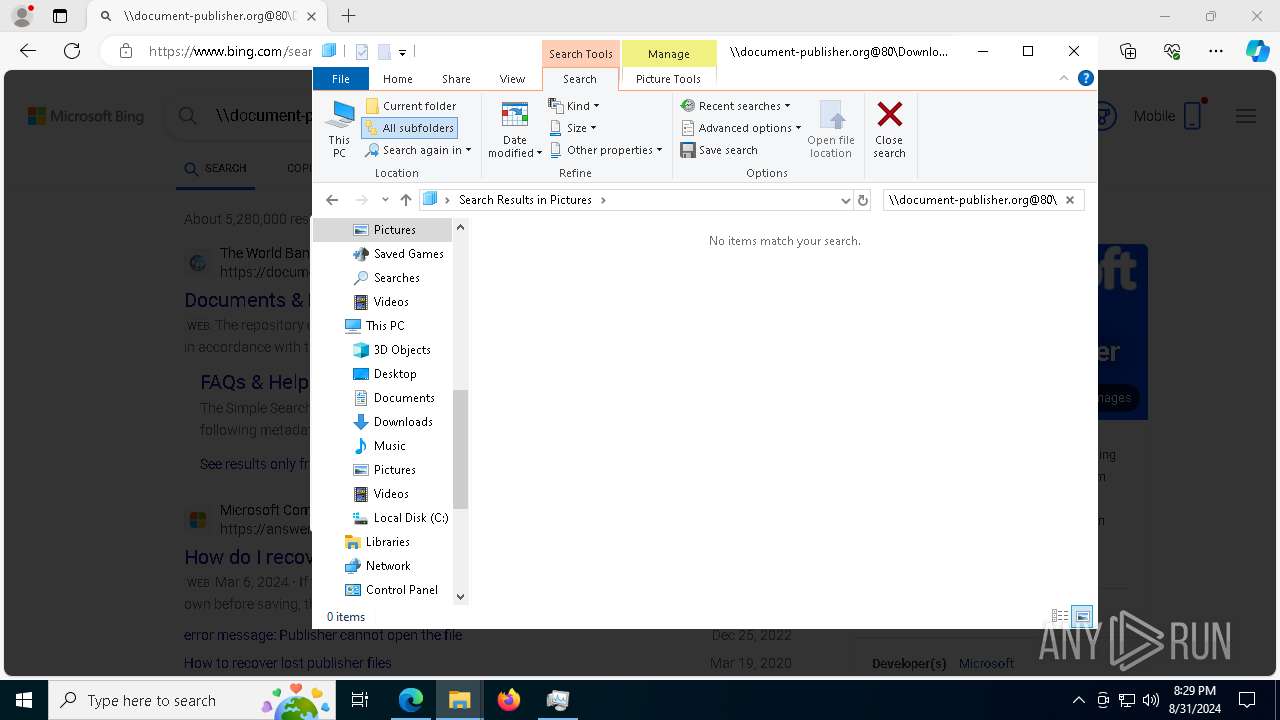Select Picture Tools ribbon tab
The height and width of the screenshot is (720, 1280).
pyautogui.click(x=668, y=79)
